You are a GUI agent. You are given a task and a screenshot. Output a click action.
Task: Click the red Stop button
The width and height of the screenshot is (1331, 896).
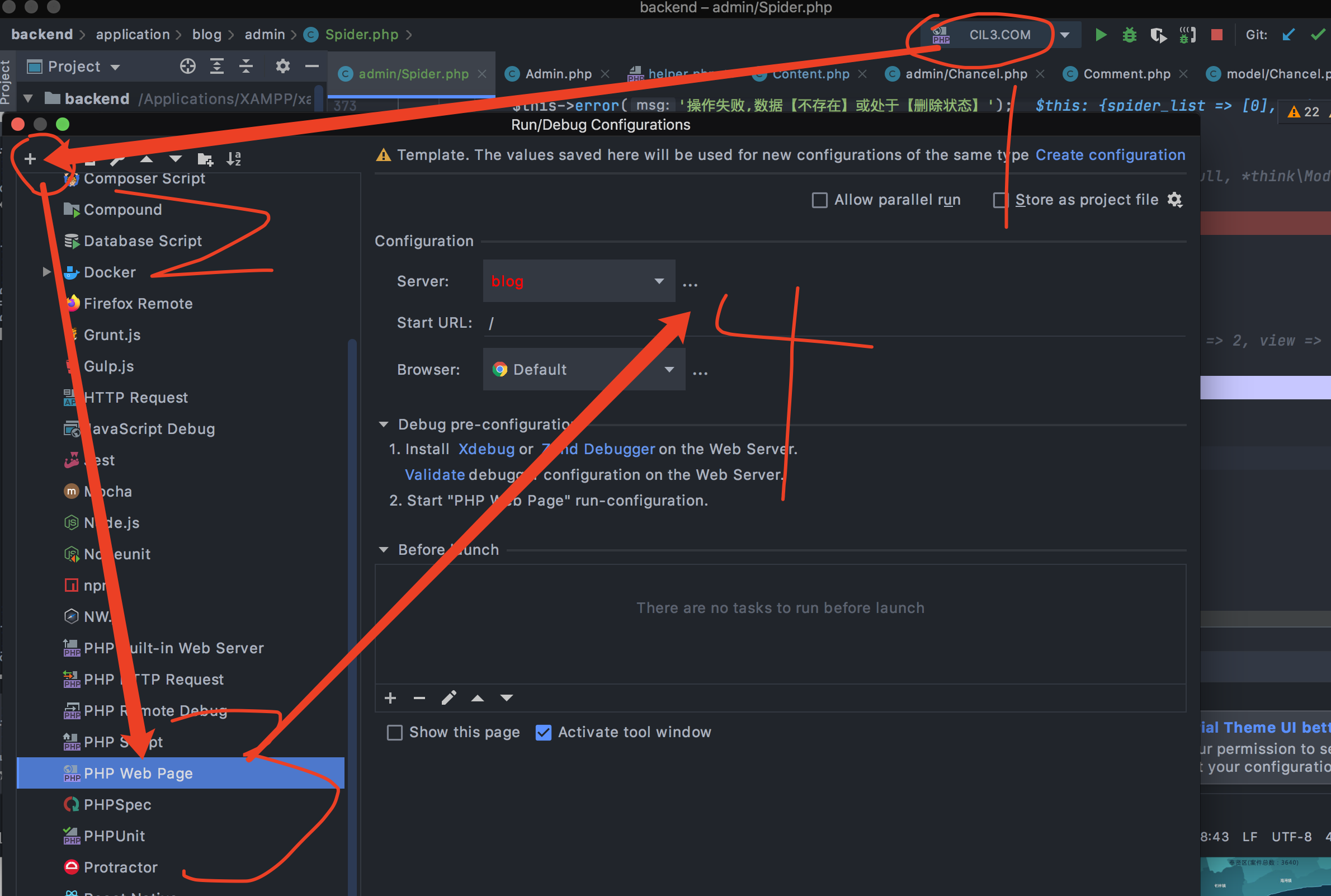[x=1217, y=35]
